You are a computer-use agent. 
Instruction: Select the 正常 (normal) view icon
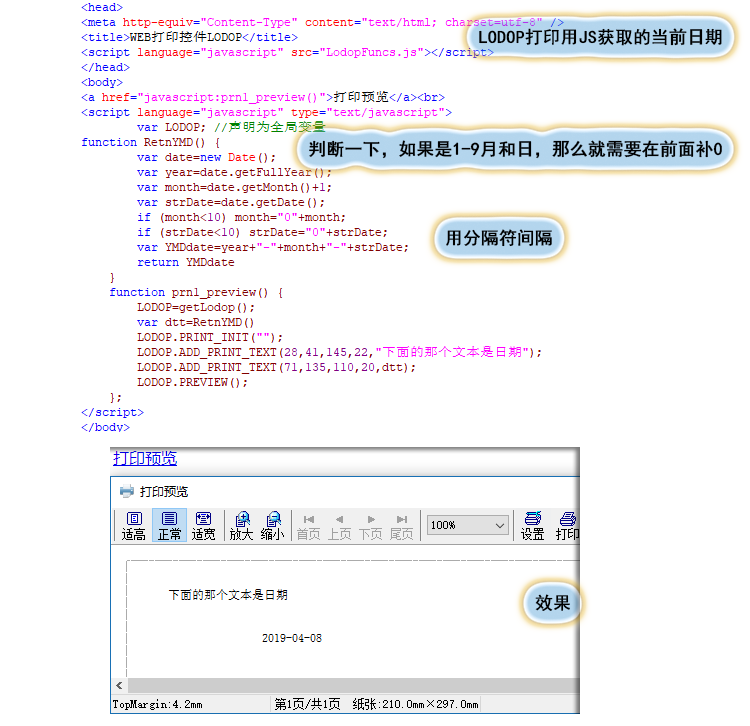(169, 525)
